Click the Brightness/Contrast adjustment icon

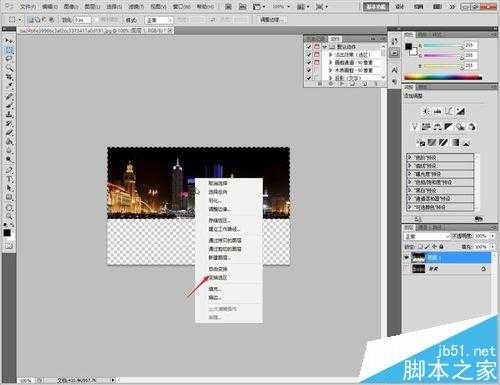click(x=426, y=111)
